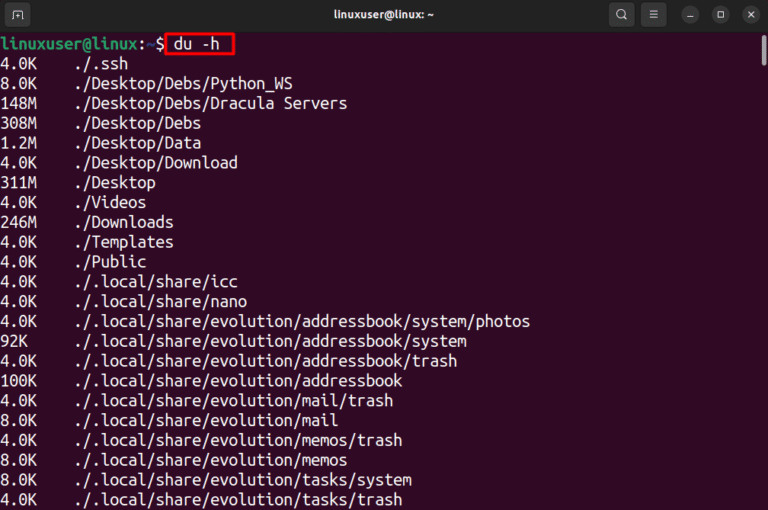Open a new terminal tab

tap(18, 15)
